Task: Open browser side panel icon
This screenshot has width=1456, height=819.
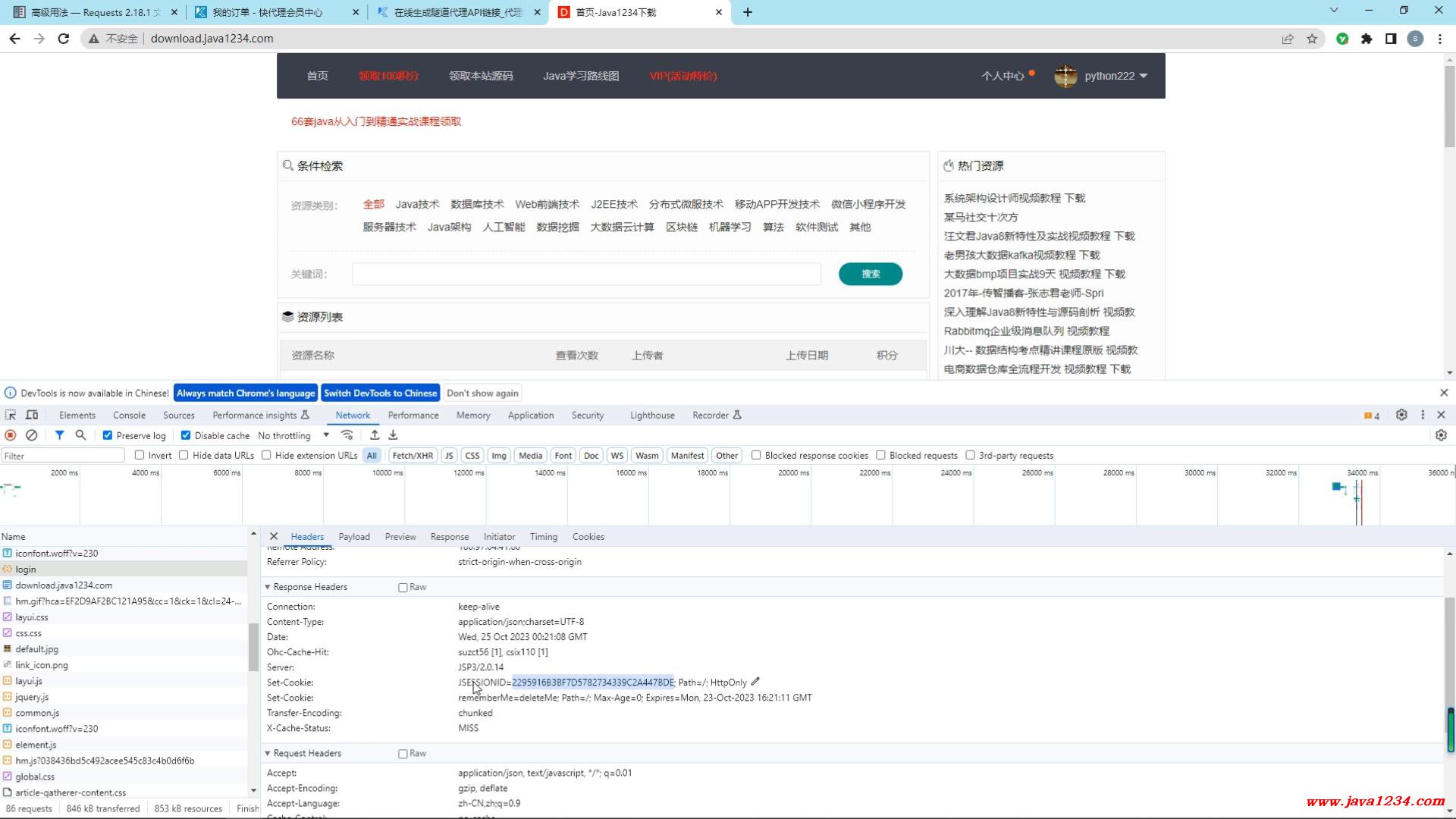Action: [1391, 39]
